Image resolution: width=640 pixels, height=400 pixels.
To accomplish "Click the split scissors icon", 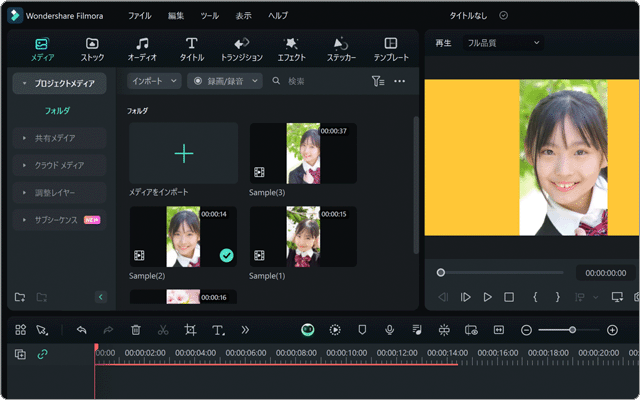I will click(163, 330).
